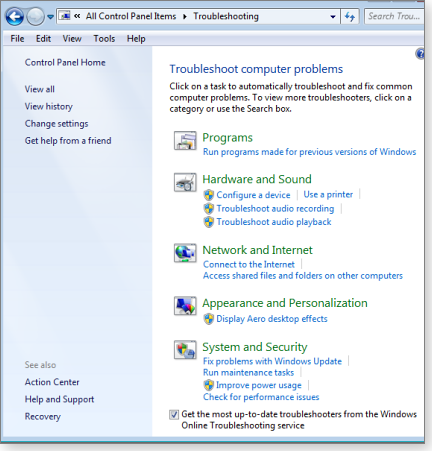Click the Troubleshooting breadcrumb segment
This screenshot has width=432, height=451.
[x=226, y=16]
